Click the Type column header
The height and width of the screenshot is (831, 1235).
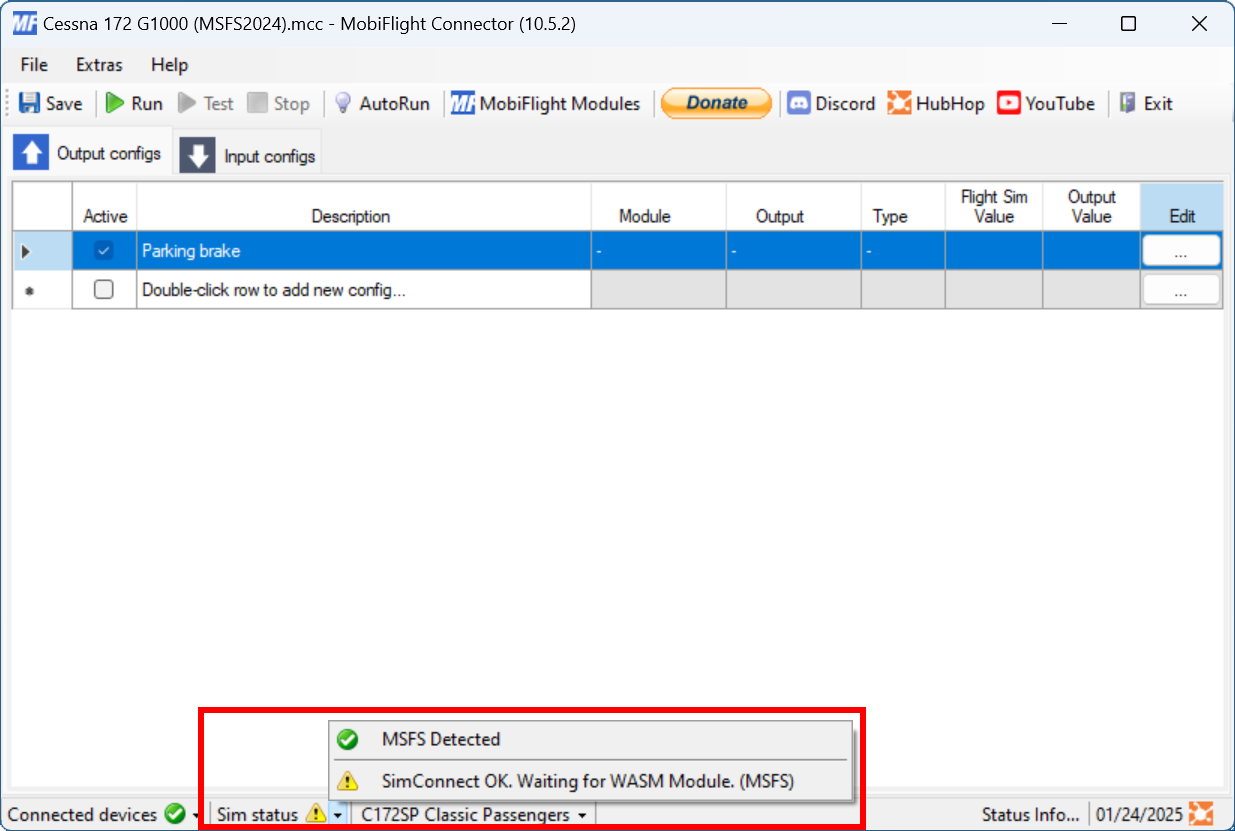(903, 207)
